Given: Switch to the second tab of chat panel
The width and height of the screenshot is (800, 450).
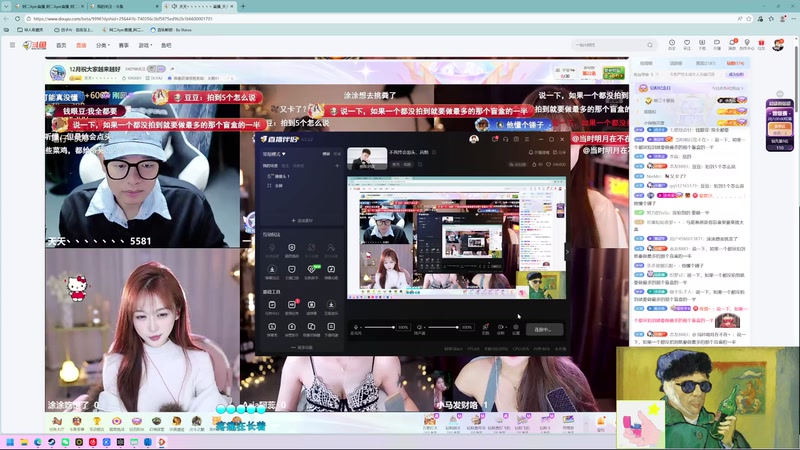Looking at the screenshot, I should (x=676, y=63).
